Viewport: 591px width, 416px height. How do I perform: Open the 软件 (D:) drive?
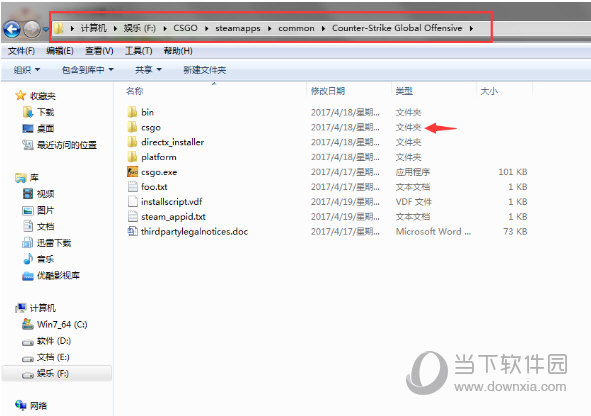pos(47,341)
